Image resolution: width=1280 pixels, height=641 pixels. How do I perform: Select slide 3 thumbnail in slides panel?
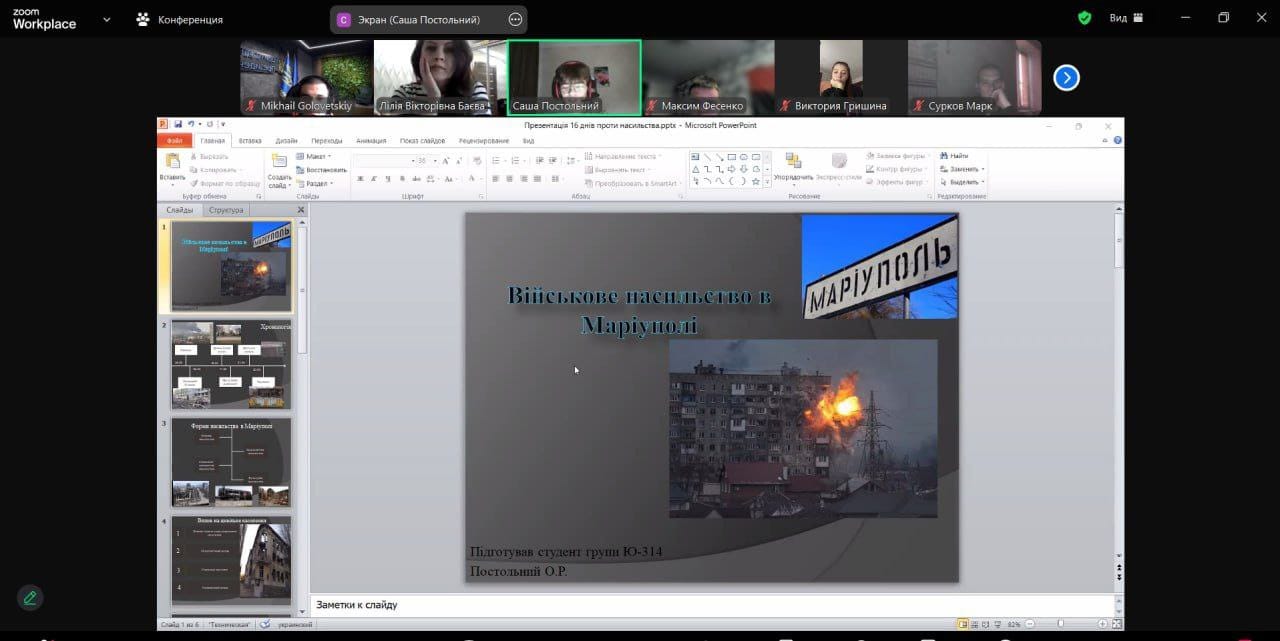[x=231, y=462]
